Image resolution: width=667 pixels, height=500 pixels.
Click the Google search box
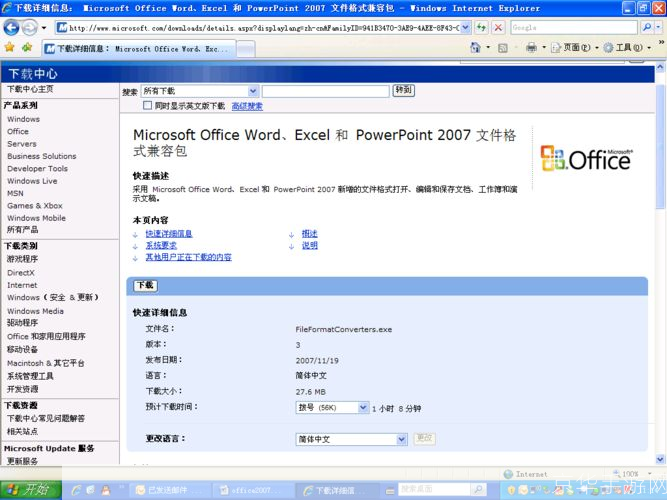click(x=573, y=28)
